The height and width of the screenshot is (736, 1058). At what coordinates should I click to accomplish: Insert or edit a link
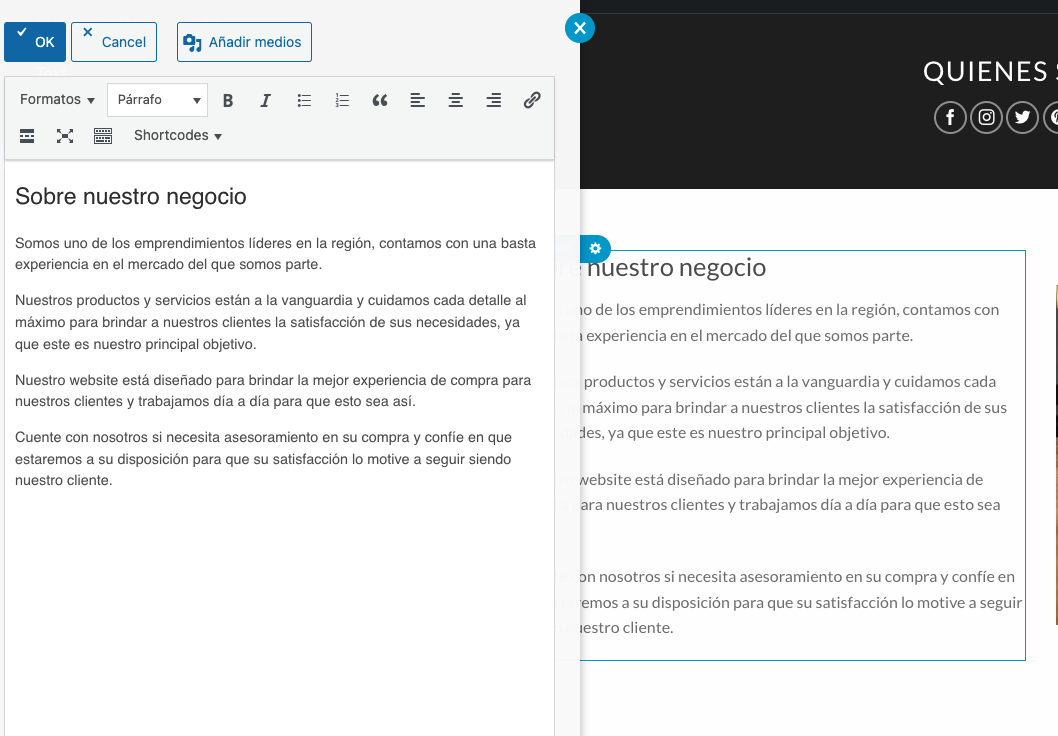(x=532, y=100)
